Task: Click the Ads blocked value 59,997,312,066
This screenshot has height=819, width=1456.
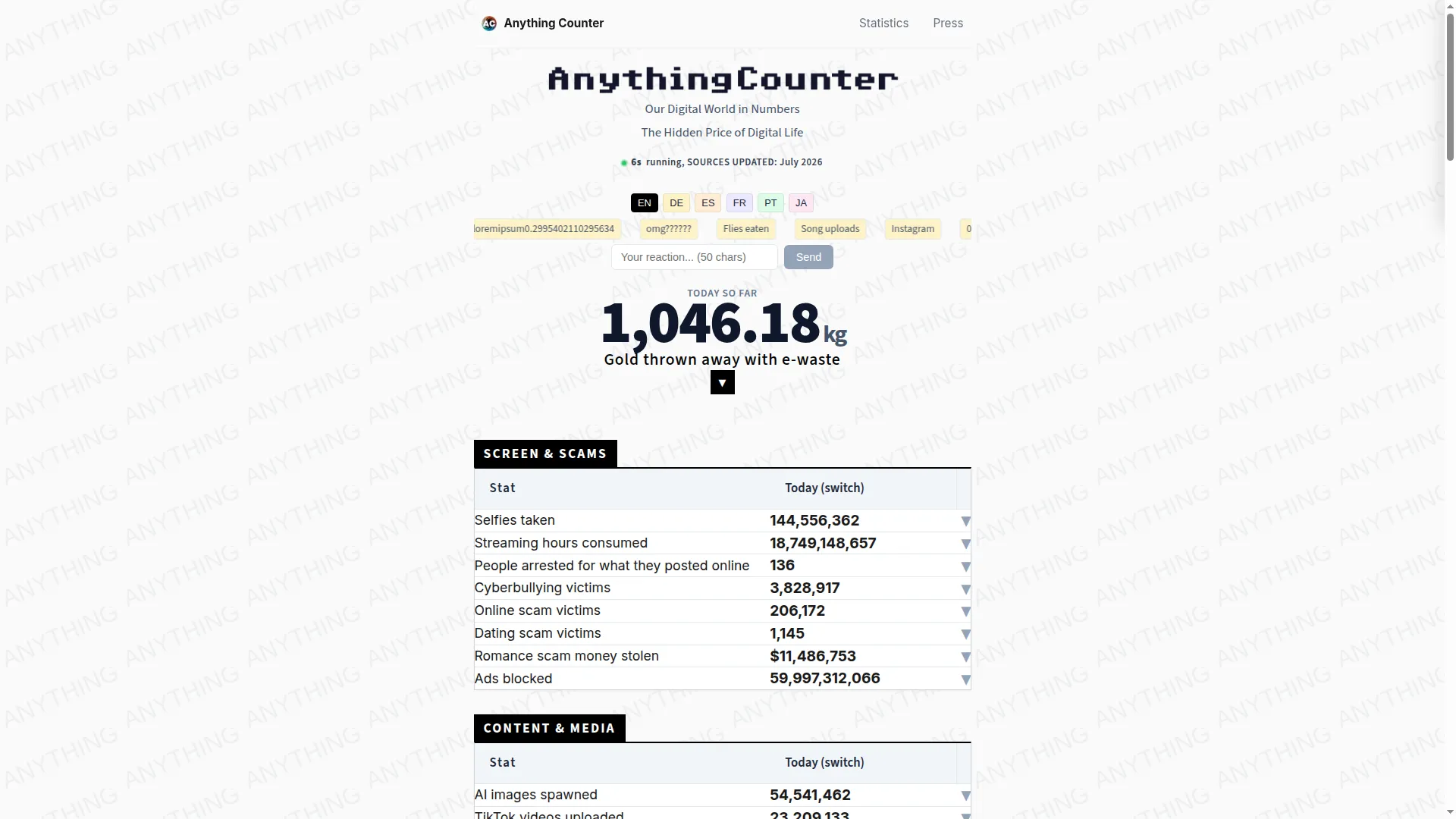Action: point(824,678)
